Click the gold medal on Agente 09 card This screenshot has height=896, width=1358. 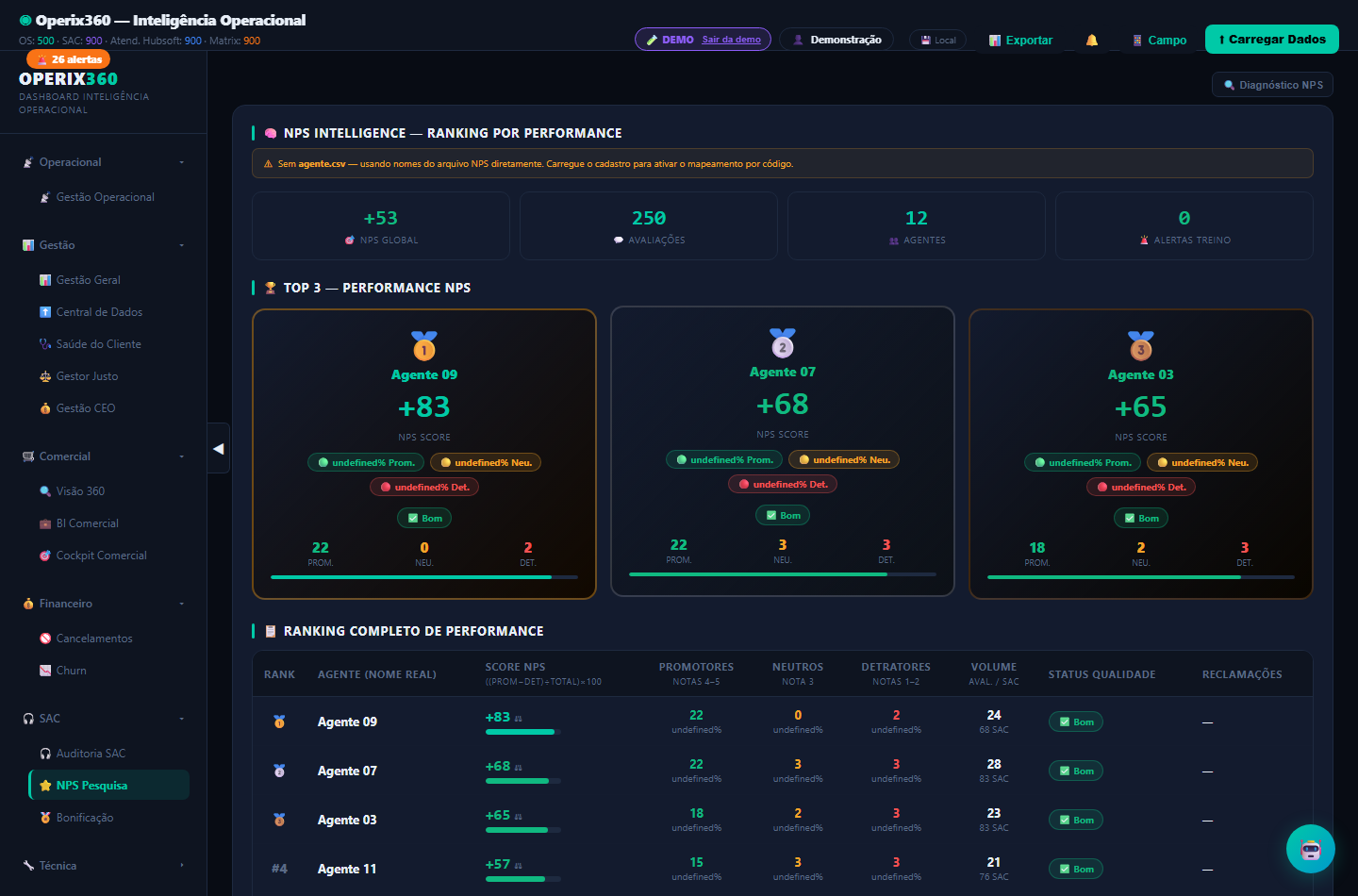click(424, 346)
